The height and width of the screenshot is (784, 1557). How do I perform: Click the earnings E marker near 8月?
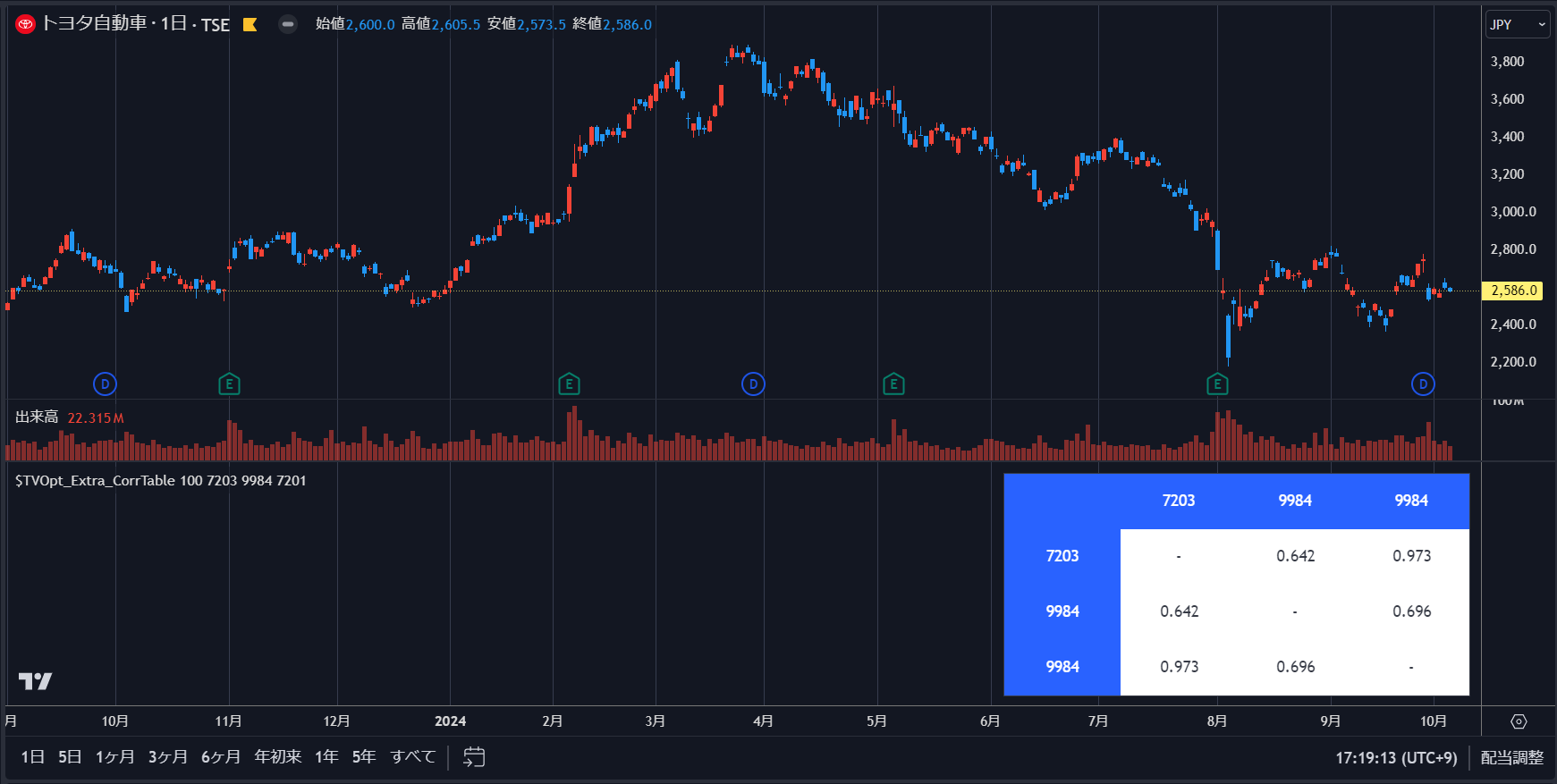pyautogui.click(x=1217, y=384)
